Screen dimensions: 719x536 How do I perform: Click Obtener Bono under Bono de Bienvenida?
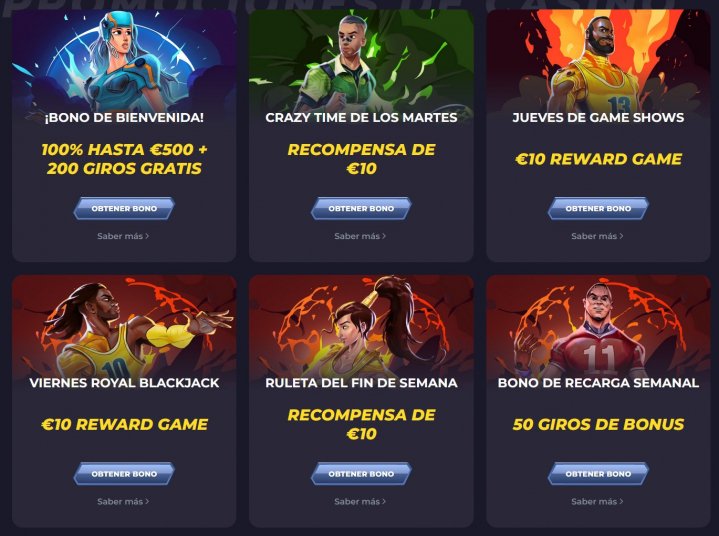(x=124, y=208)
